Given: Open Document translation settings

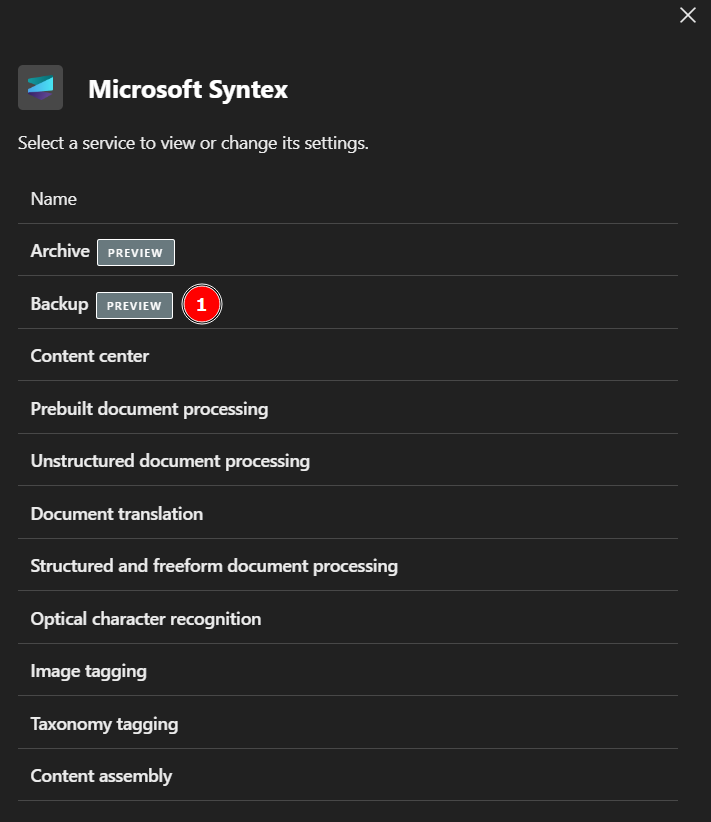Looking at the screenshot, I should (x=117, y=514).
